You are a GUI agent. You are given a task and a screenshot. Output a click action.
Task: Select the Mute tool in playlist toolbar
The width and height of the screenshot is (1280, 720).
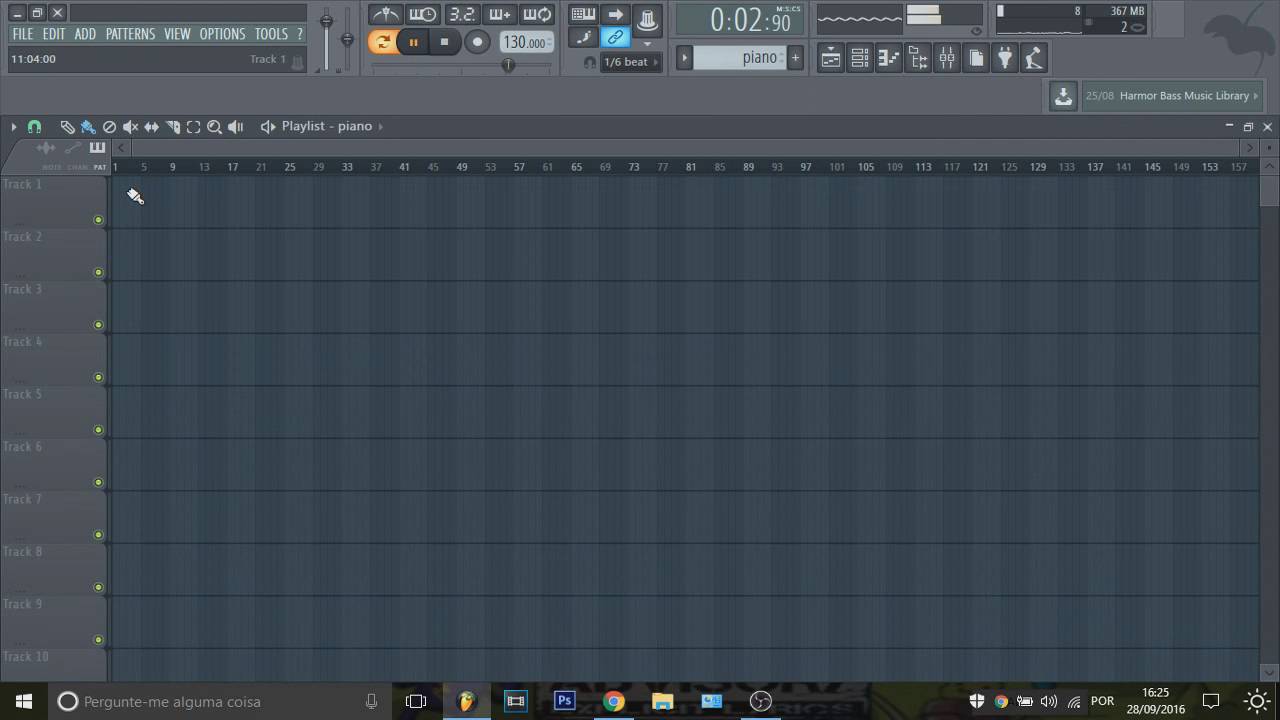click(130, 127)
